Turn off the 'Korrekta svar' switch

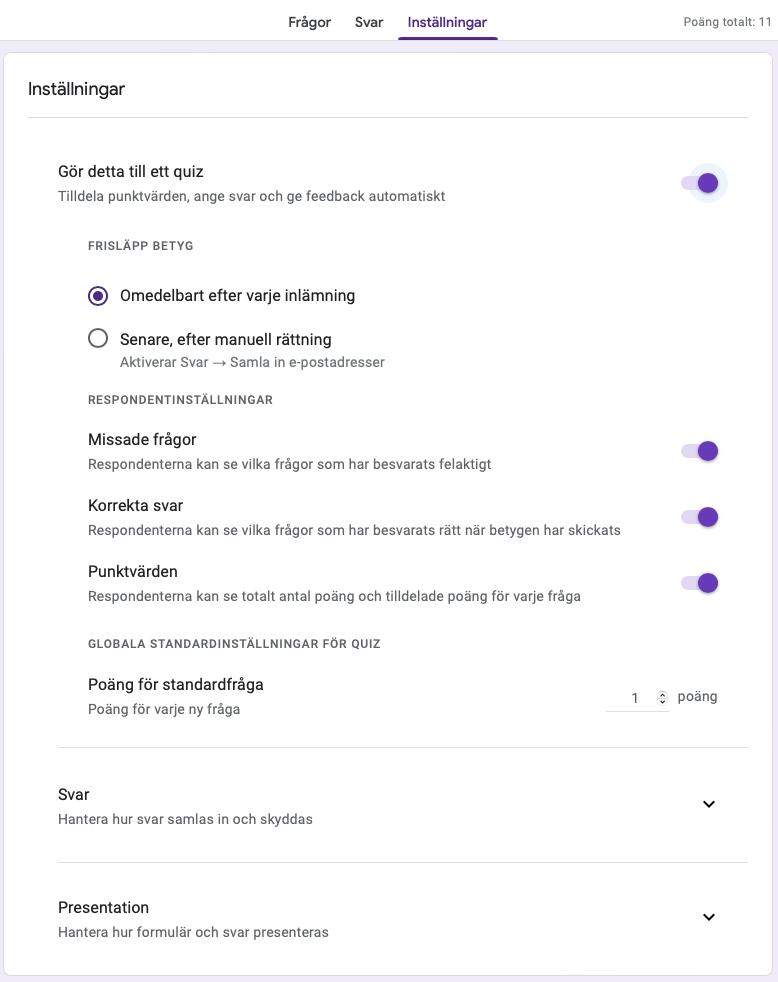point(700,517)
